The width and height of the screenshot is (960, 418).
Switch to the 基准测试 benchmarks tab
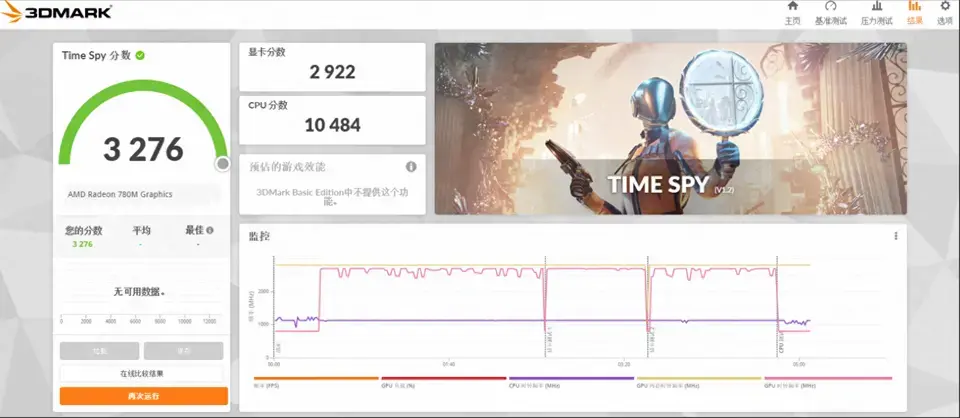coord(830,13)
